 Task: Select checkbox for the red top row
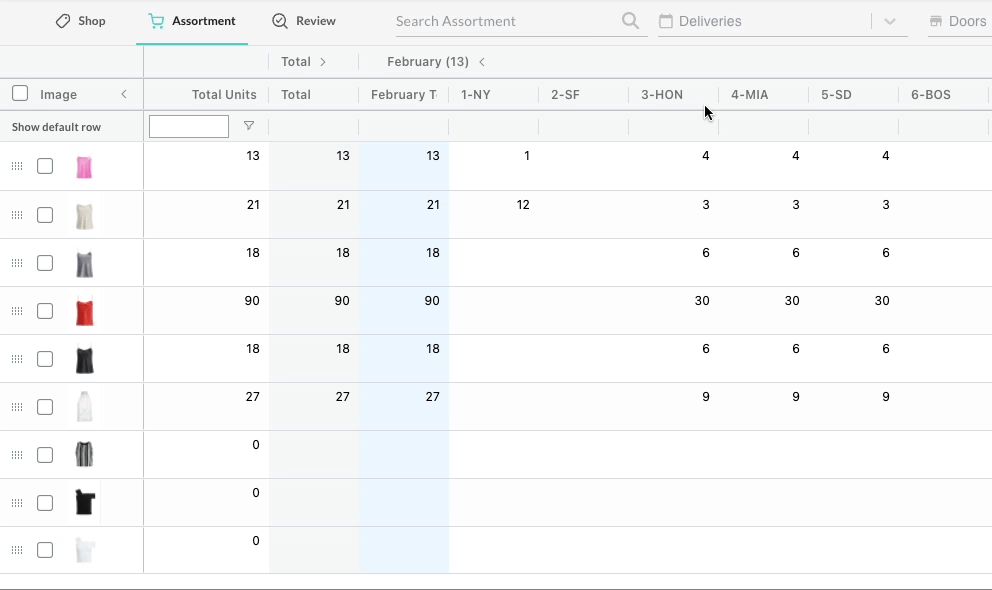tap(45, 311)
